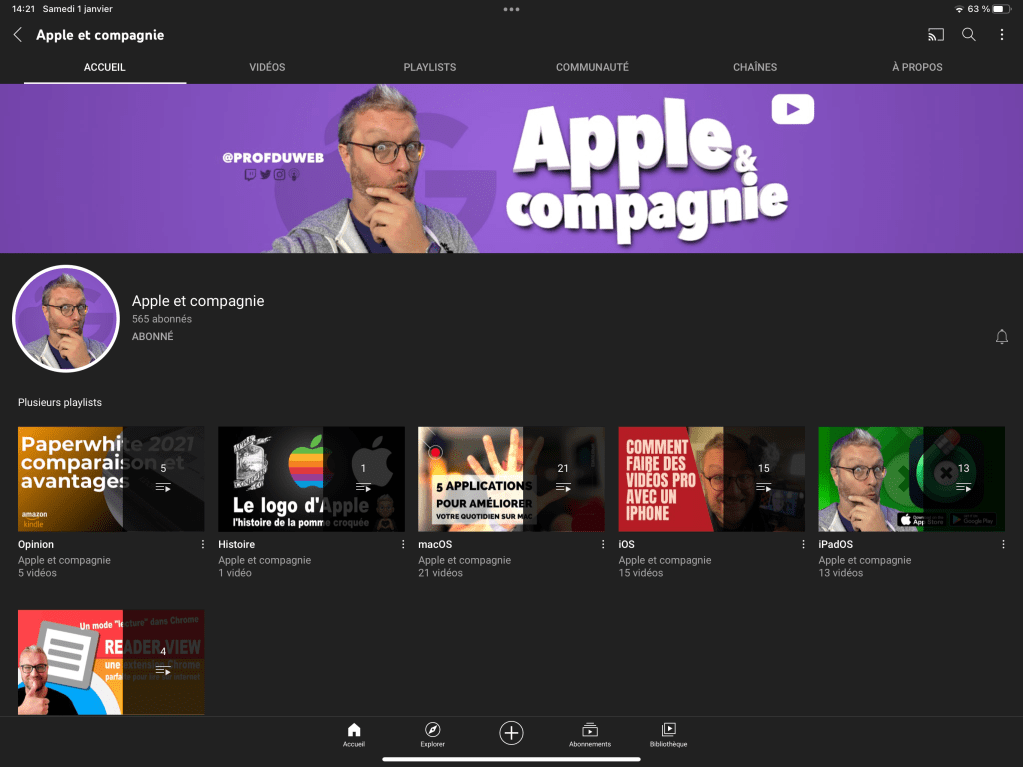Expand options menu for macOS playlist

(603, 545)
